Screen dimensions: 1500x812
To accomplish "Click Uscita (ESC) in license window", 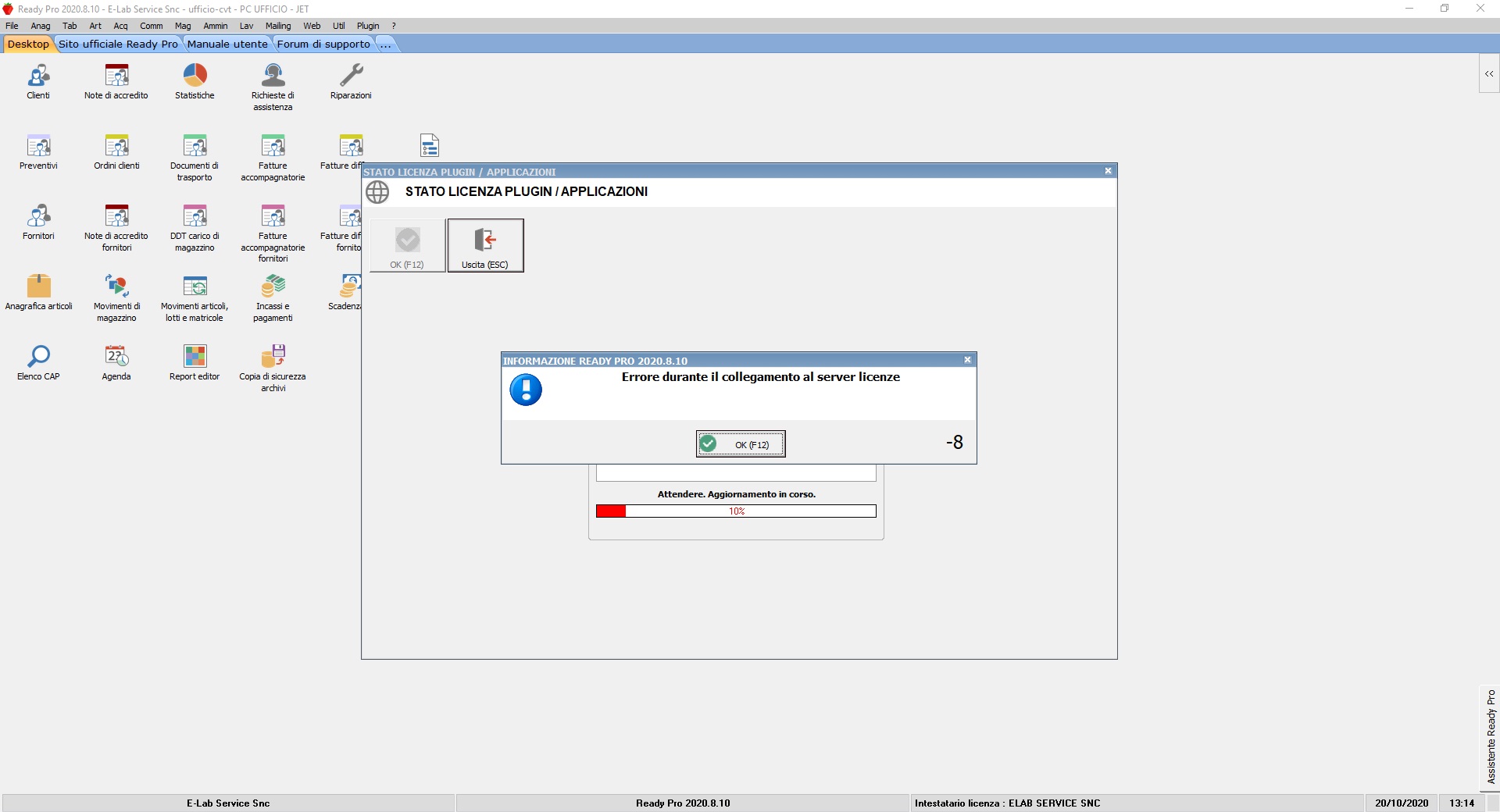I will tap(485, 245).
